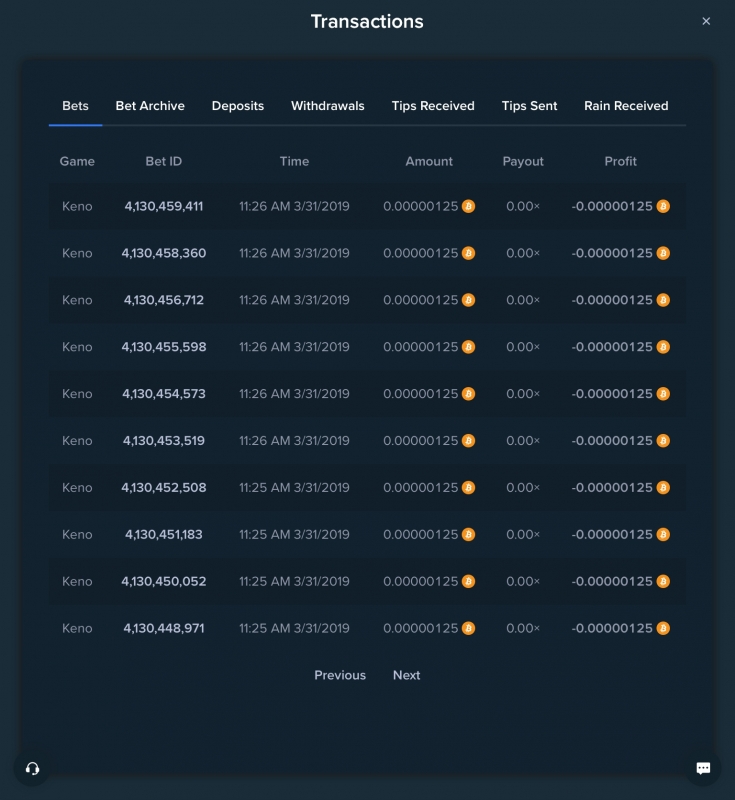
Task: Open the Rain Received tab
Action: point(626,106)
